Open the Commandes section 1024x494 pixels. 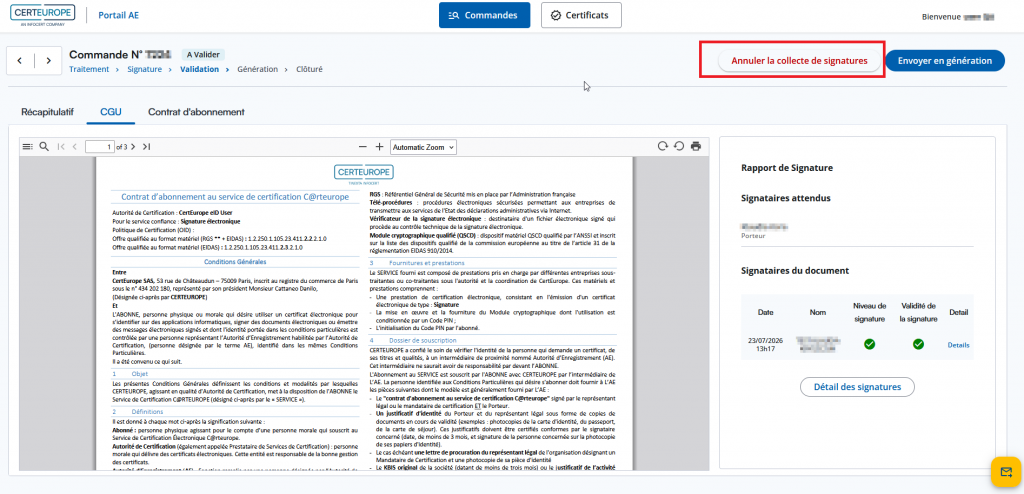484,15
